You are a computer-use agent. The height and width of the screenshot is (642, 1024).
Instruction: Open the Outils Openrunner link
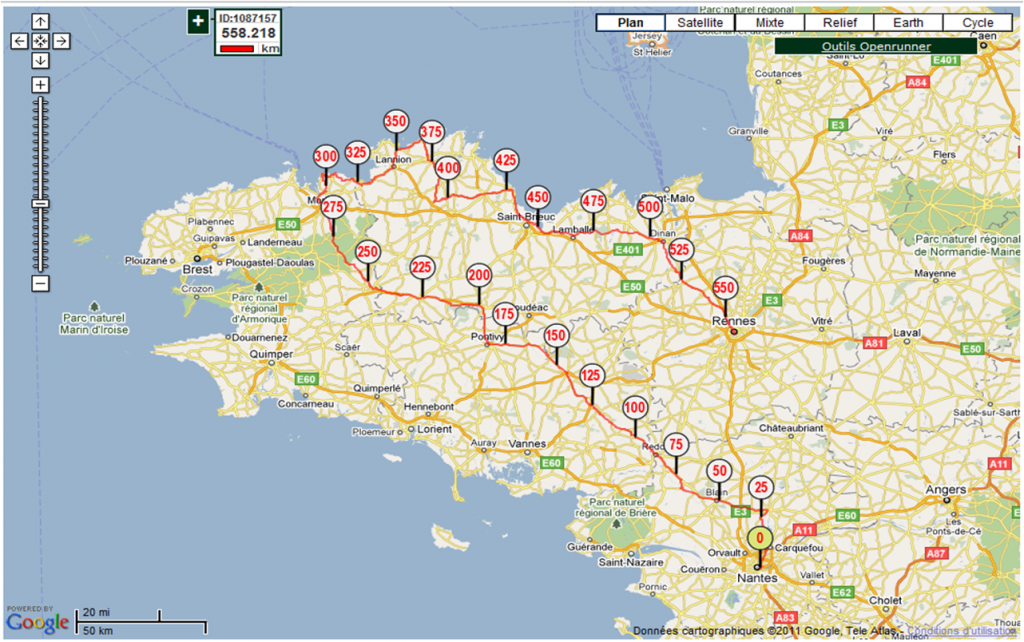[x=875, y=47]
